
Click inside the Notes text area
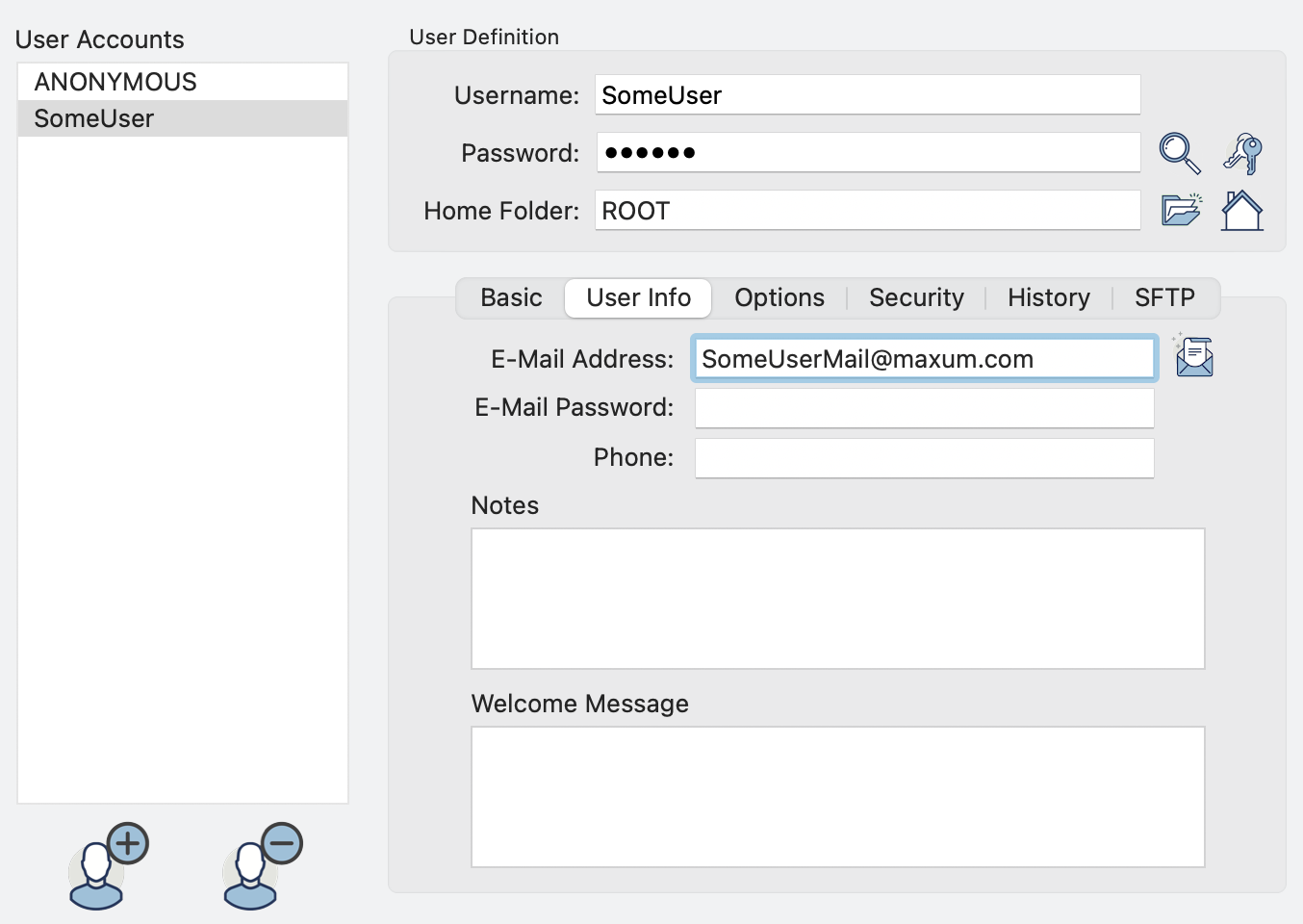[x=837, y=599]
